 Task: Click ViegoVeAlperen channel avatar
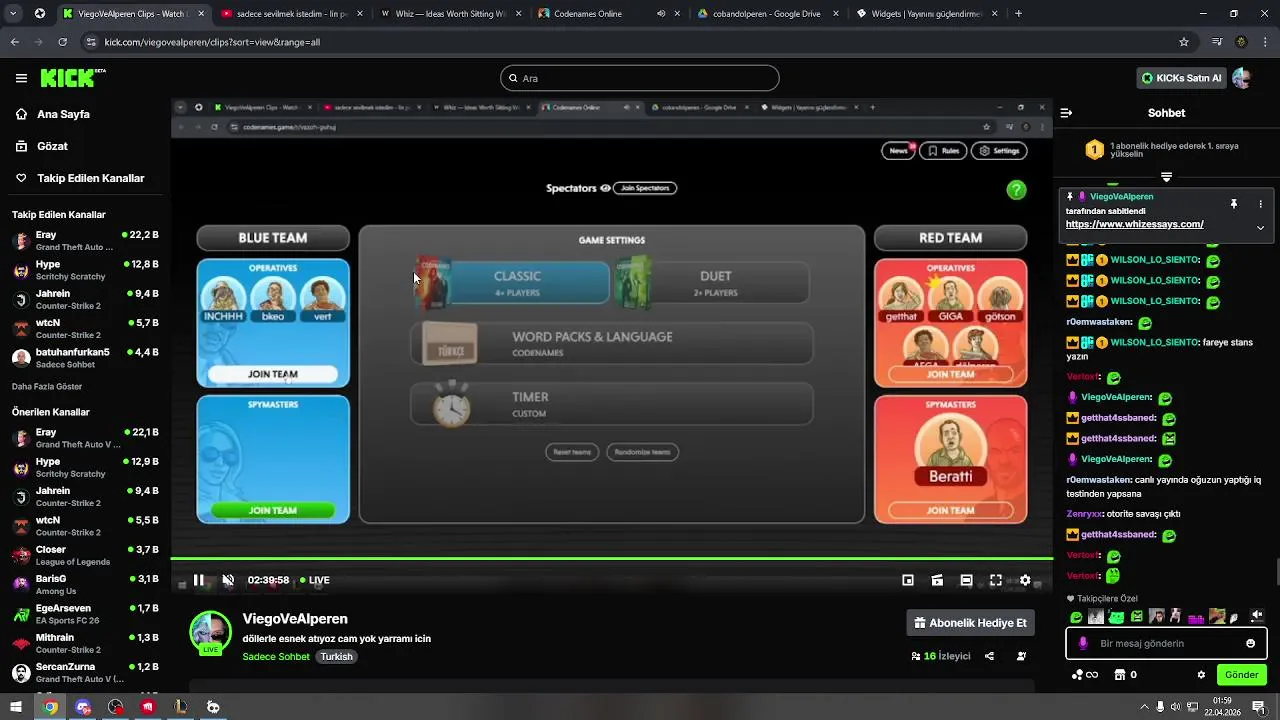(210, 633)
